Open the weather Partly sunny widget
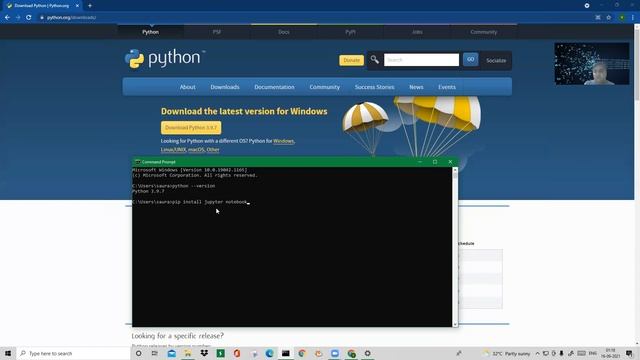Image resolution: width=640 pixels, height=360 pixels. [507, 353]
